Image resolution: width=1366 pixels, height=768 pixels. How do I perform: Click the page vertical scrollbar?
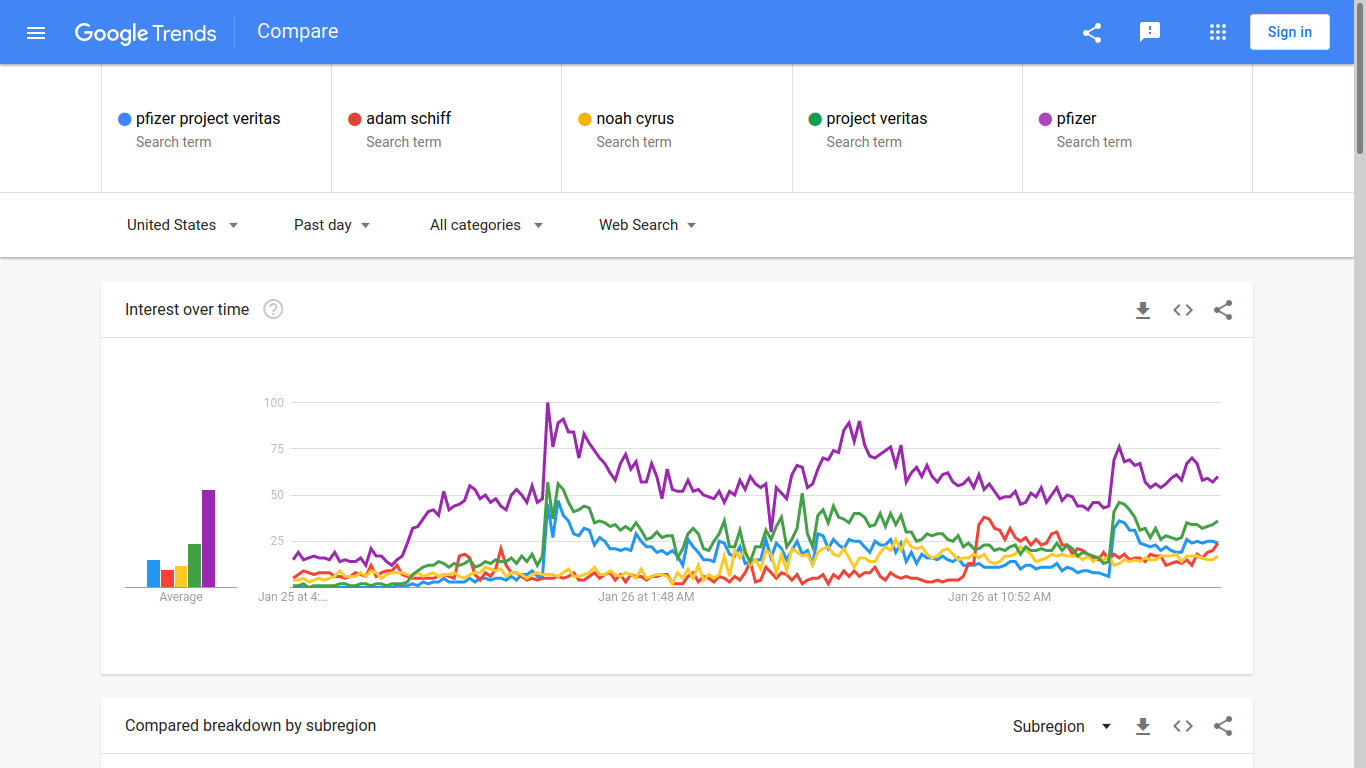point(1360,78)
